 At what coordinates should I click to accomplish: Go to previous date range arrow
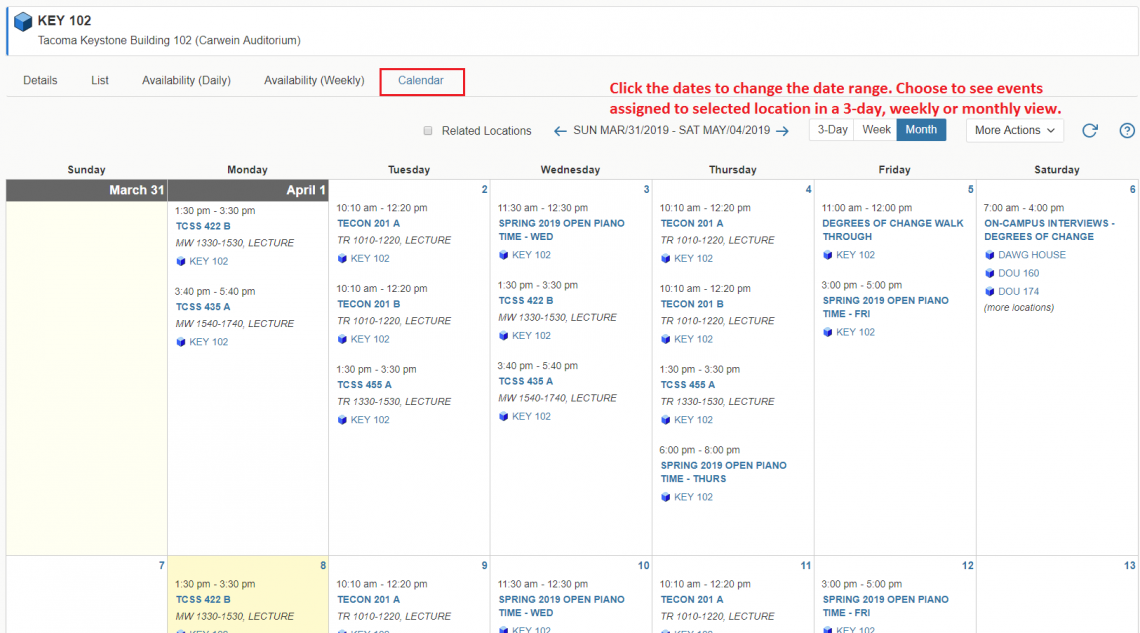tap(559, 131)
